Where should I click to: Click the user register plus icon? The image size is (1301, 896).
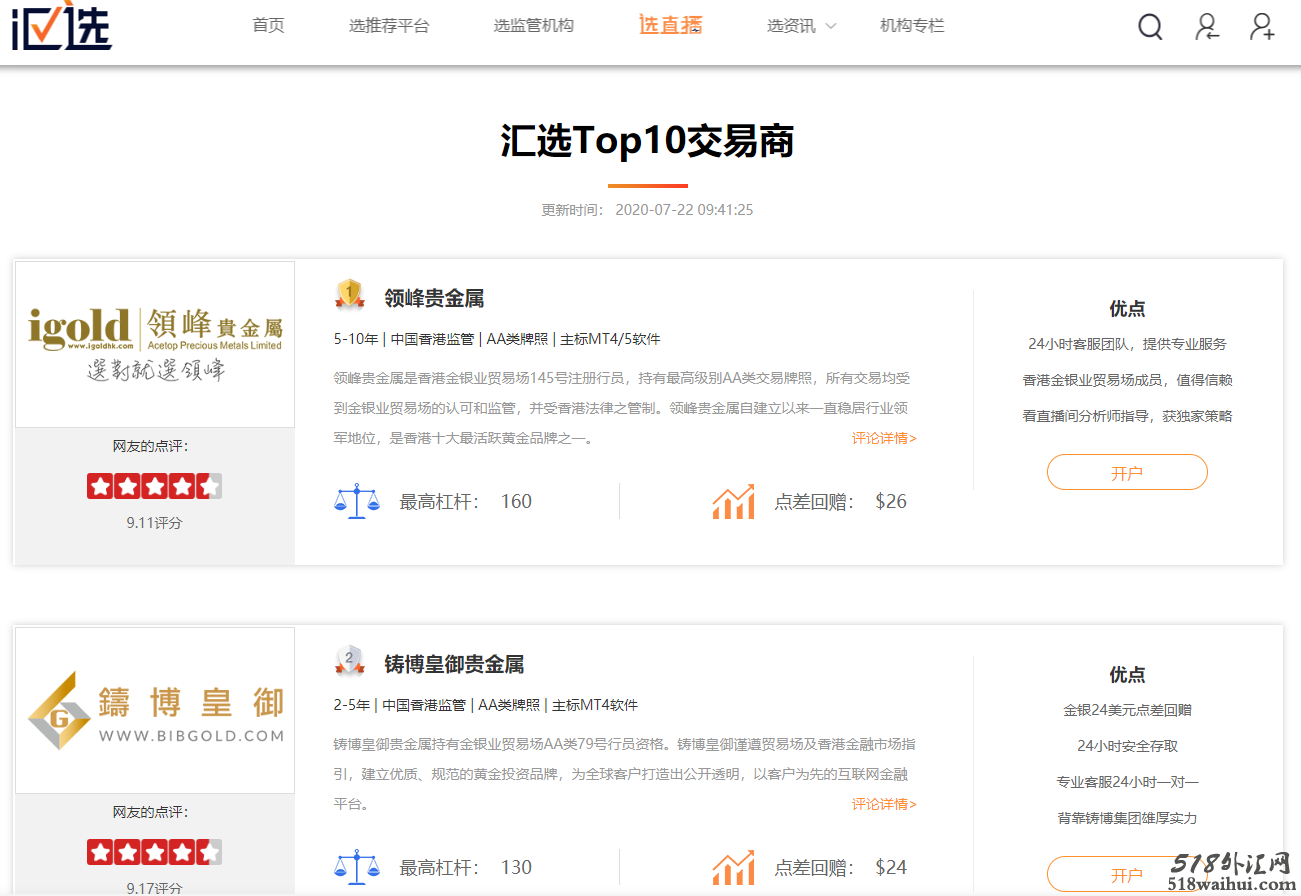click(x=1262, y=27)
